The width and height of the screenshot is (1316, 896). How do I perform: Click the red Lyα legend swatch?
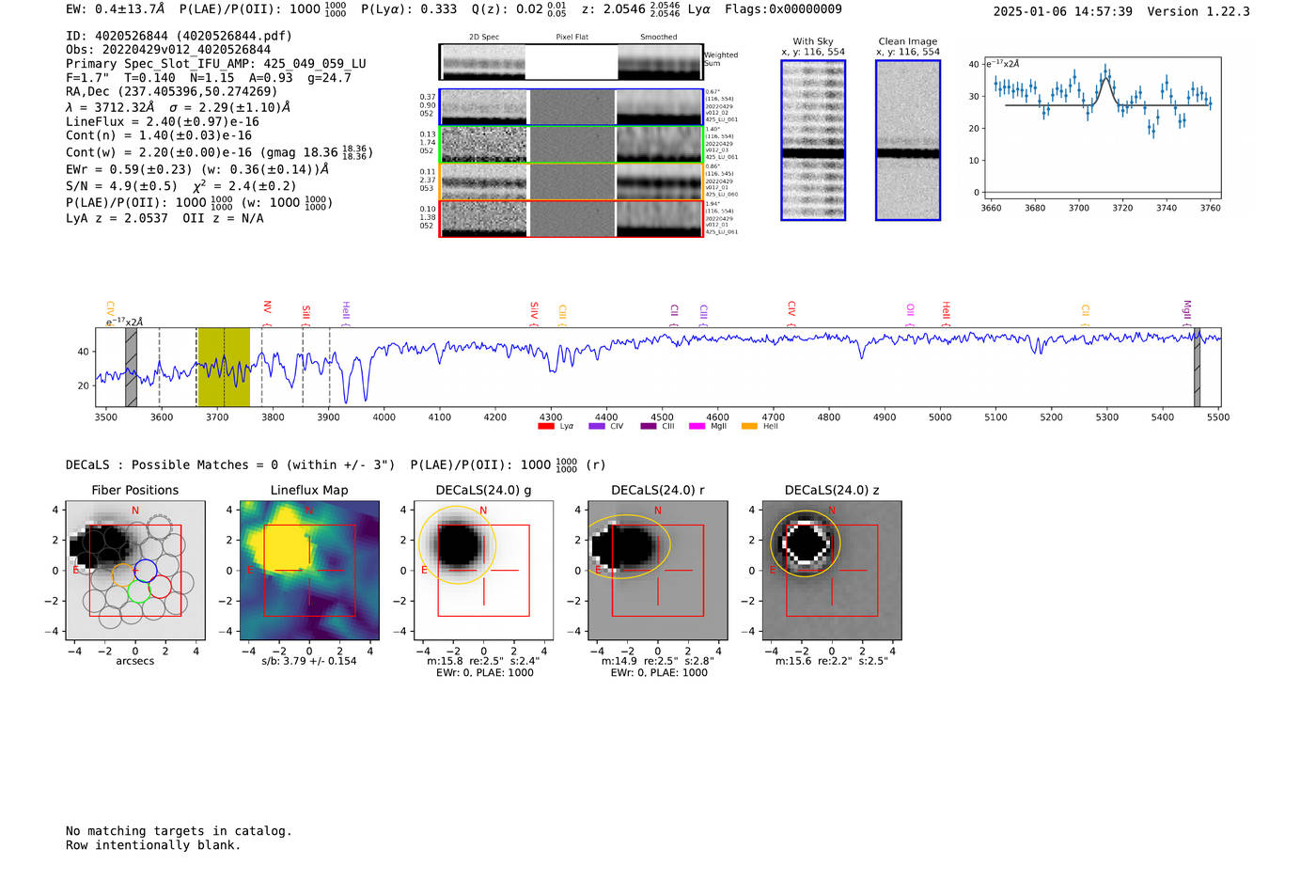point(545,426)
